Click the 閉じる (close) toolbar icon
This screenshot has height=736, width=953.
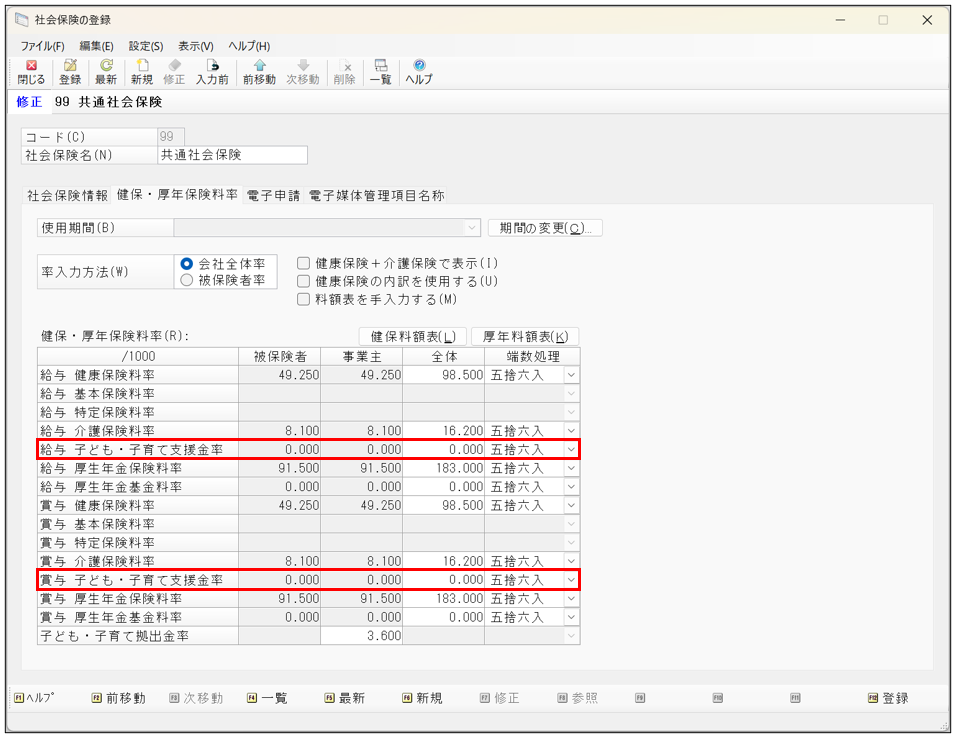coord(31,71)
